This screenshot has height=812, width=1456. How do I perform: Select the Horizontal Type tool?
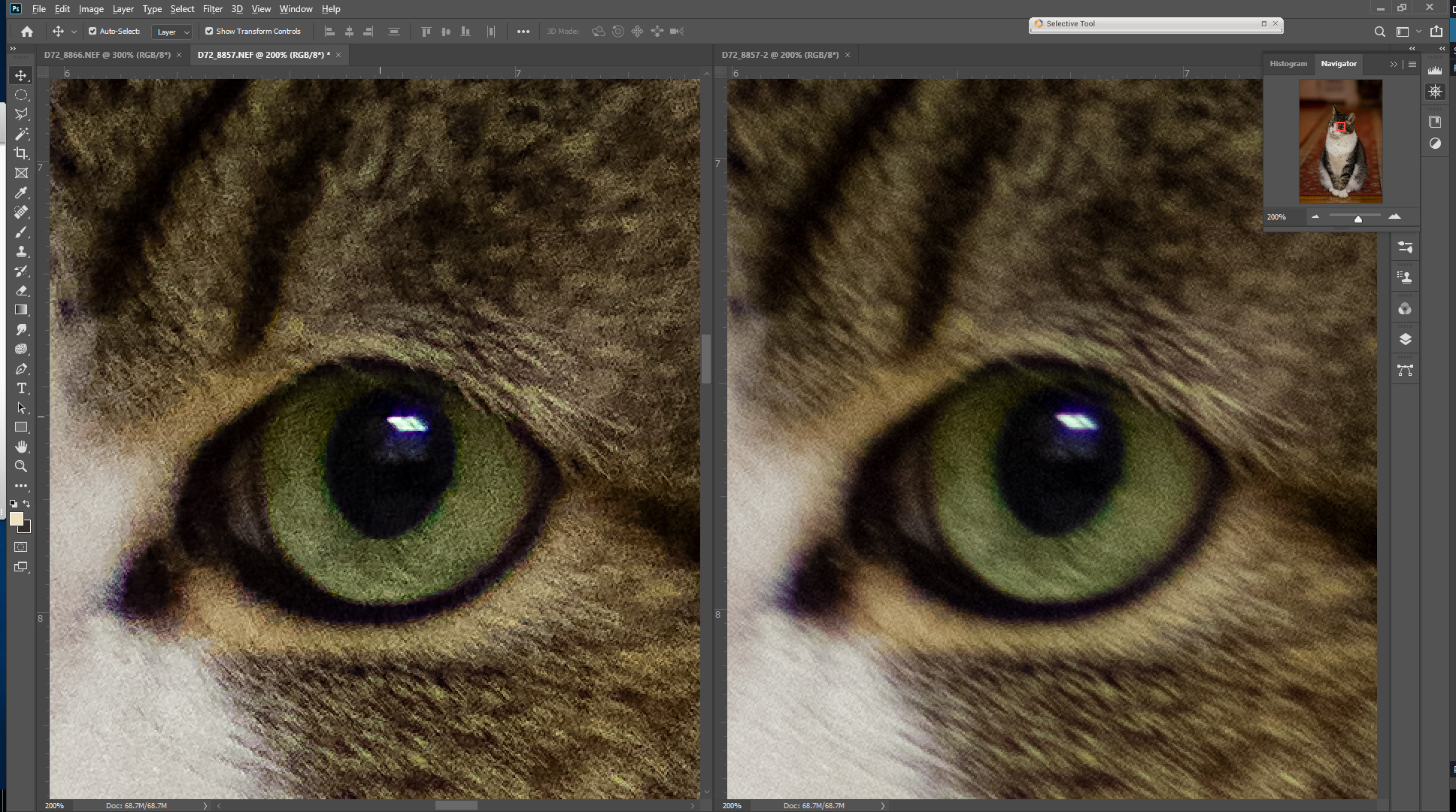point(21,389)
